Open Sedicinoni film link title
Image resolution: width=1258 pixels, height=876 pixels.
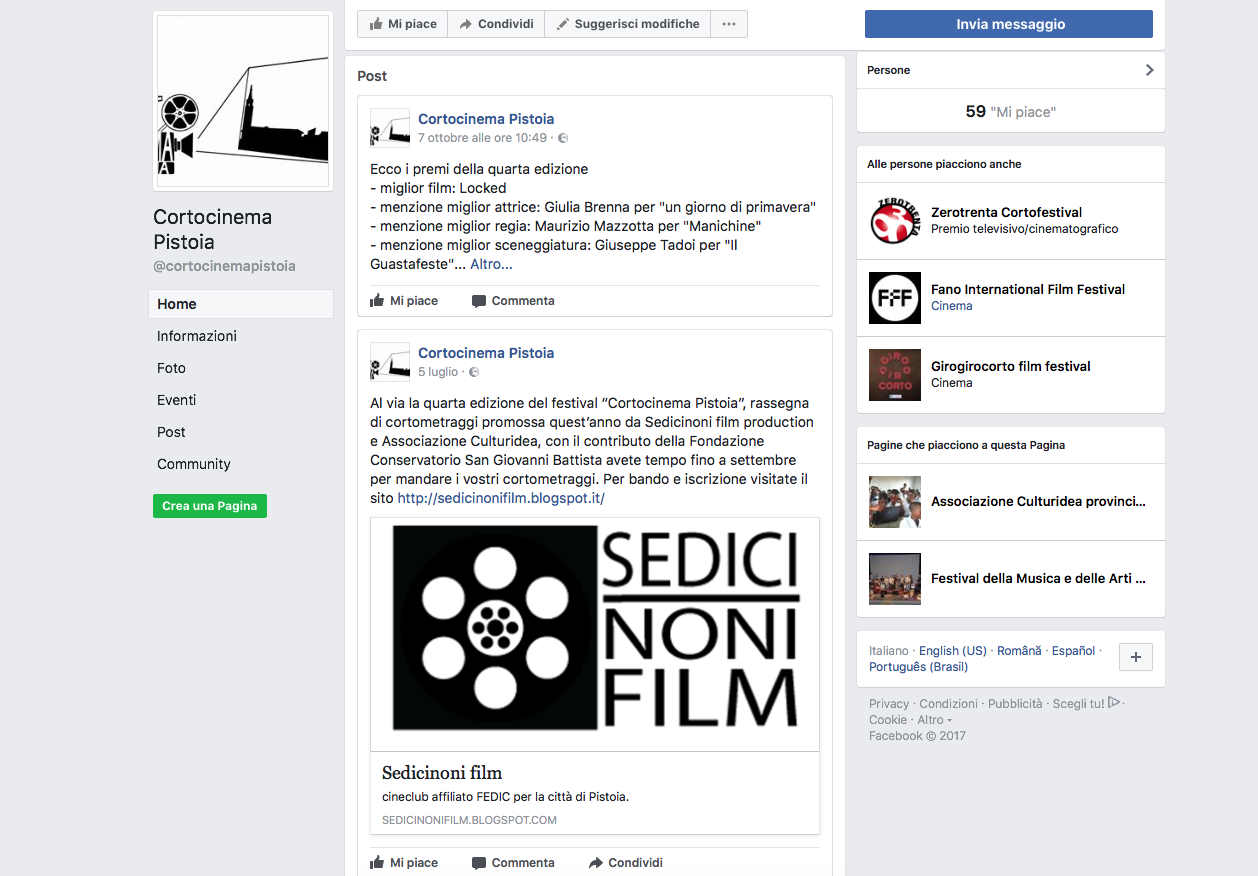tap(442, 773)
